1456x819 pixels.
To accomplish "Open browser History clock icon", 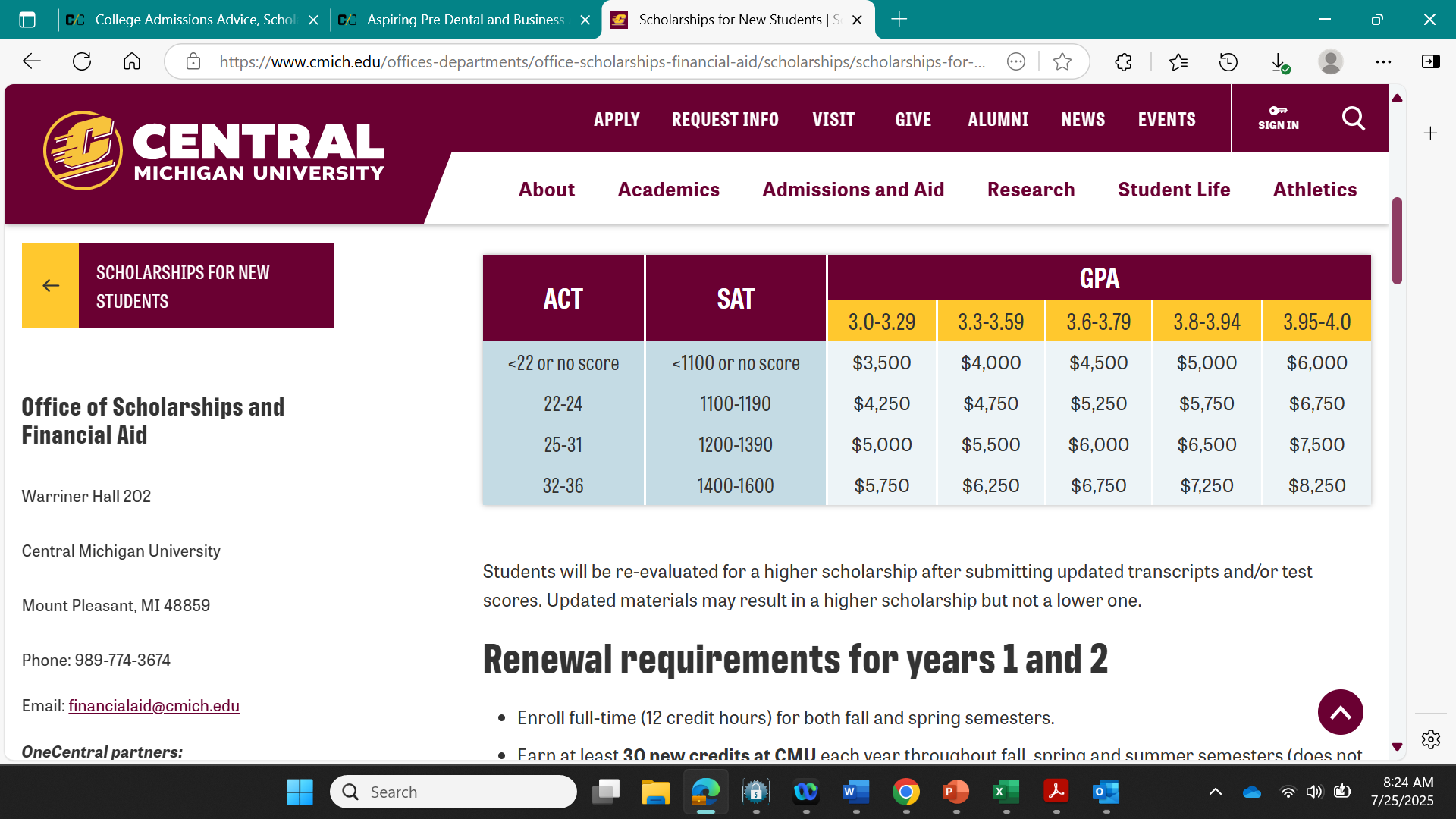I will tap(1228, 62).
